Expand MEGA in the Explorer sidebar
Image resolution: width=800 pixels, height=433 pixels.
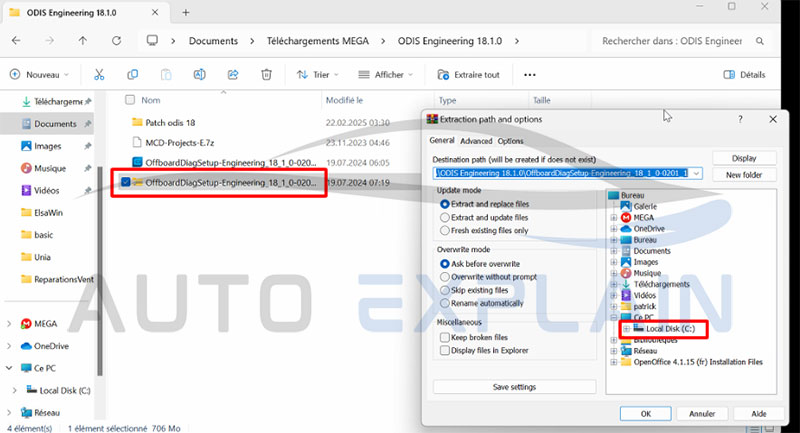(9, 324)
